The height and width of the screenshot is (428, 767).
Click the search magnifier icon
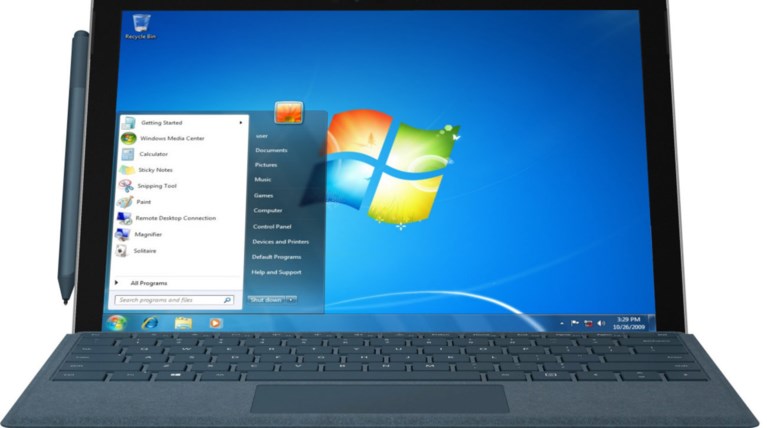point(227,300)
